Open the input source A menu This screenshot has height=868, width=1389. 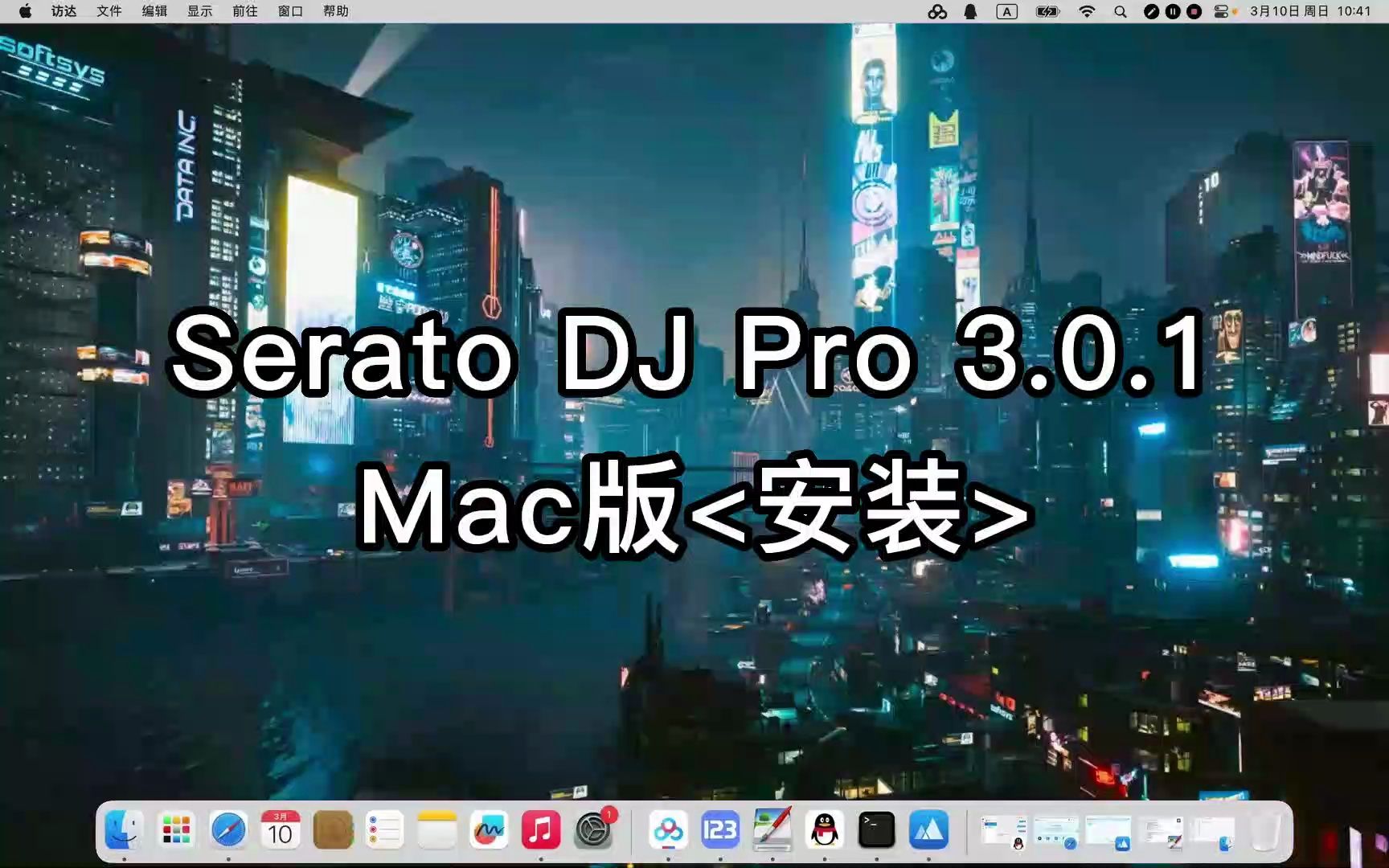click(x=1007, y=11)
